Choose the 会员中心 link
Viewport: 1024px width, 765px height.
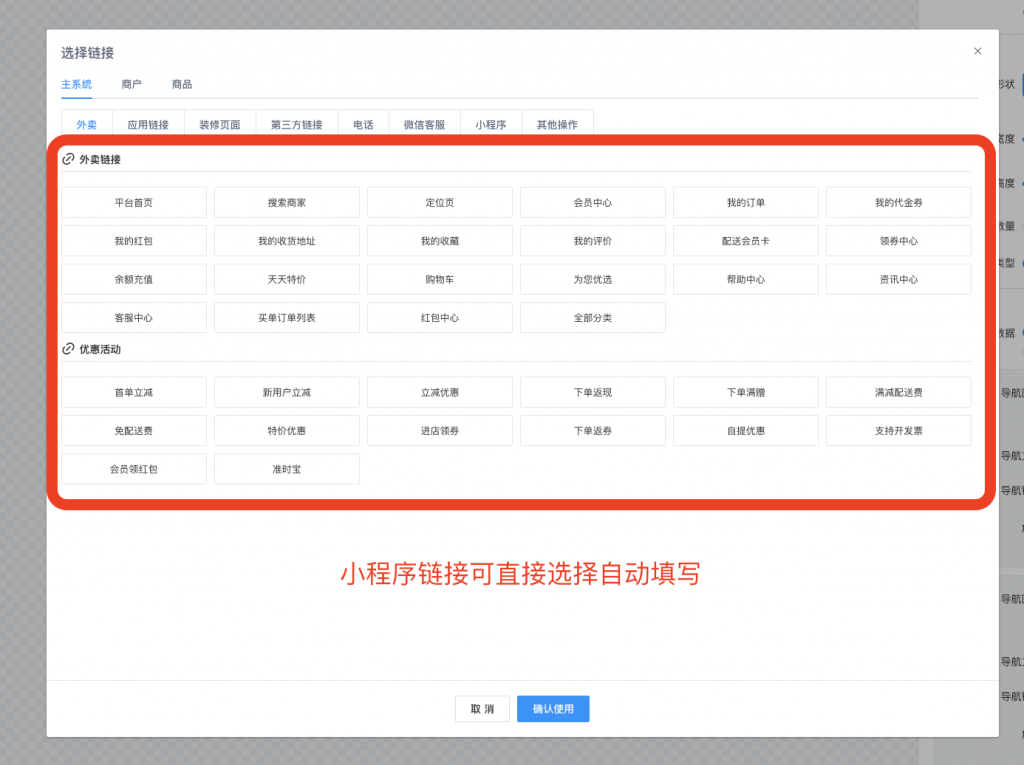click(x=592, y=202)
